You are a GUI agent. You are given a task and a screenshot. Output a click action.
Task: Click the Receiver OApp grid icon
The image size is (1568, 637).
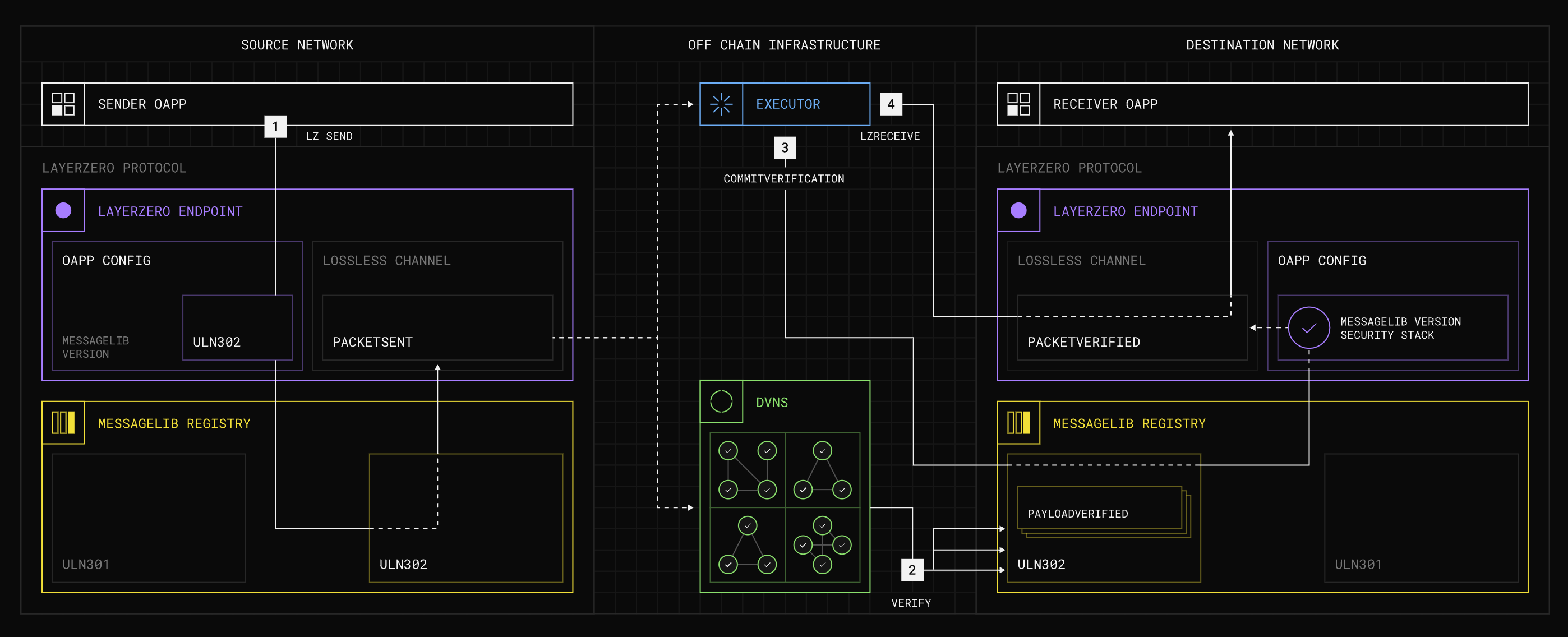click(x=1018, y=104)
